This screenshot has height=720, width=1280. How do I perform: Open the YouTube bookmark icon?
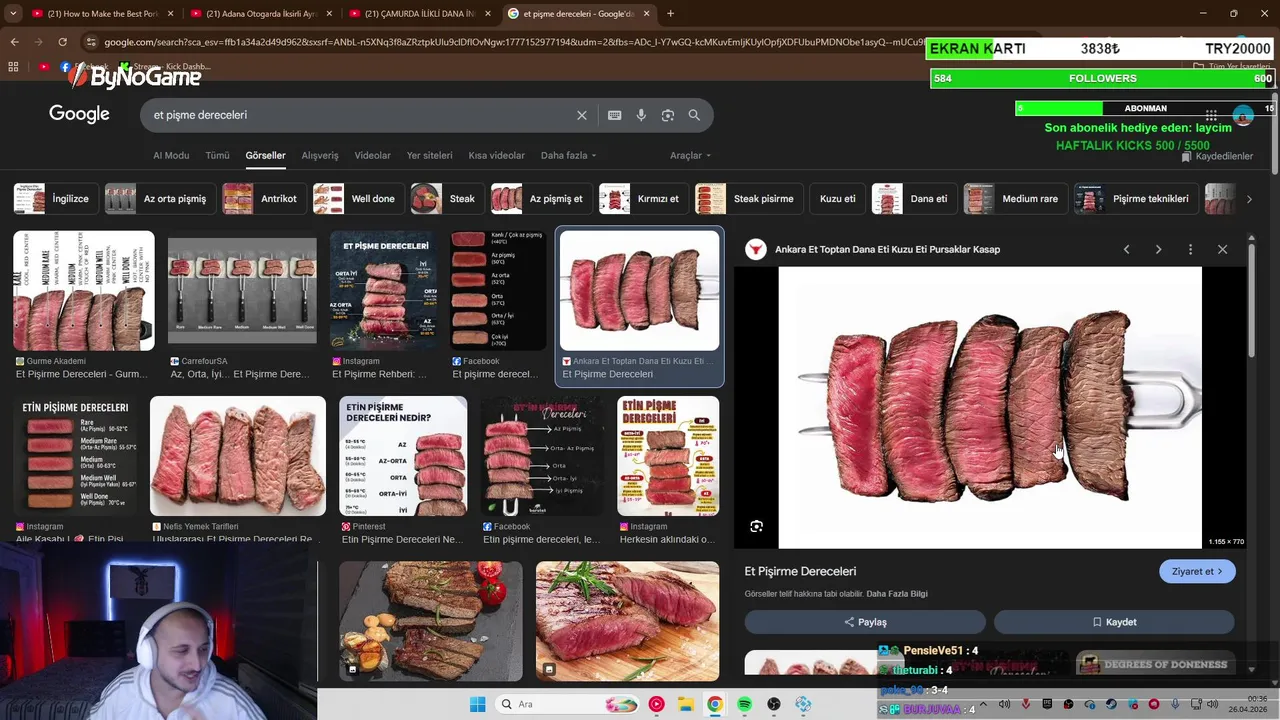[43, 67]
